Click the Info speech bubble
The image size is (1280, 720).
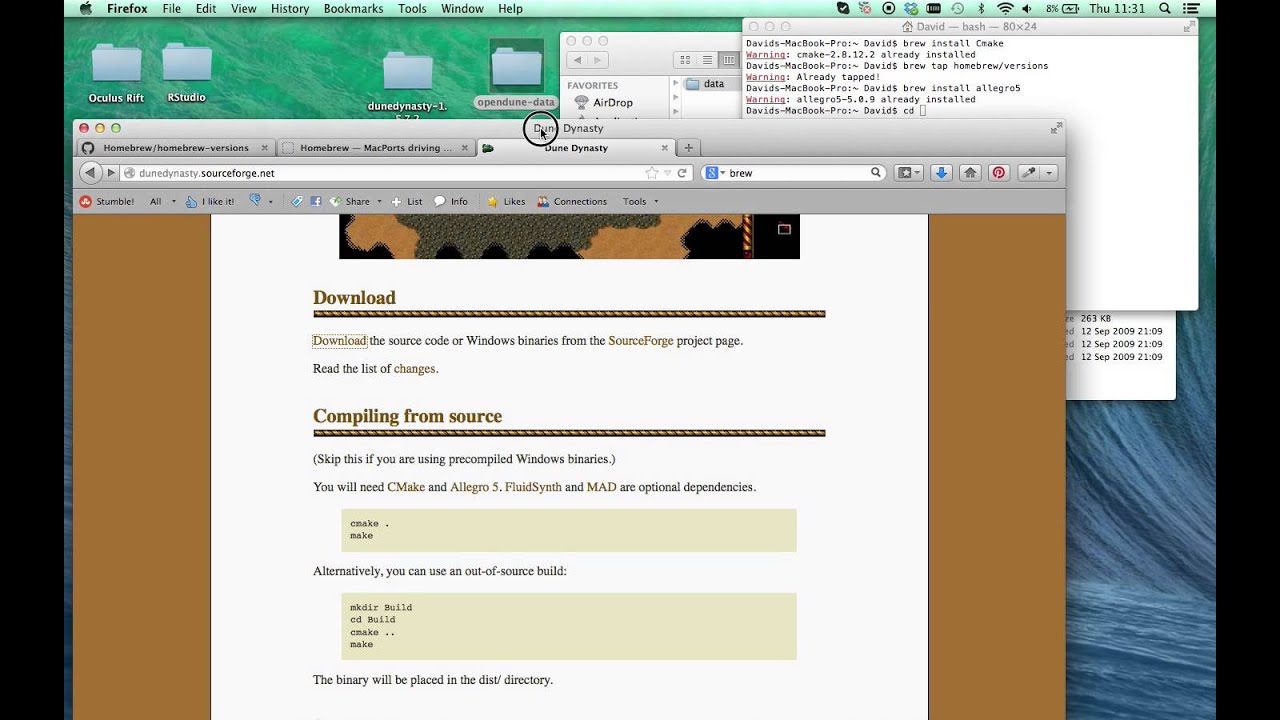coord(451,201)
